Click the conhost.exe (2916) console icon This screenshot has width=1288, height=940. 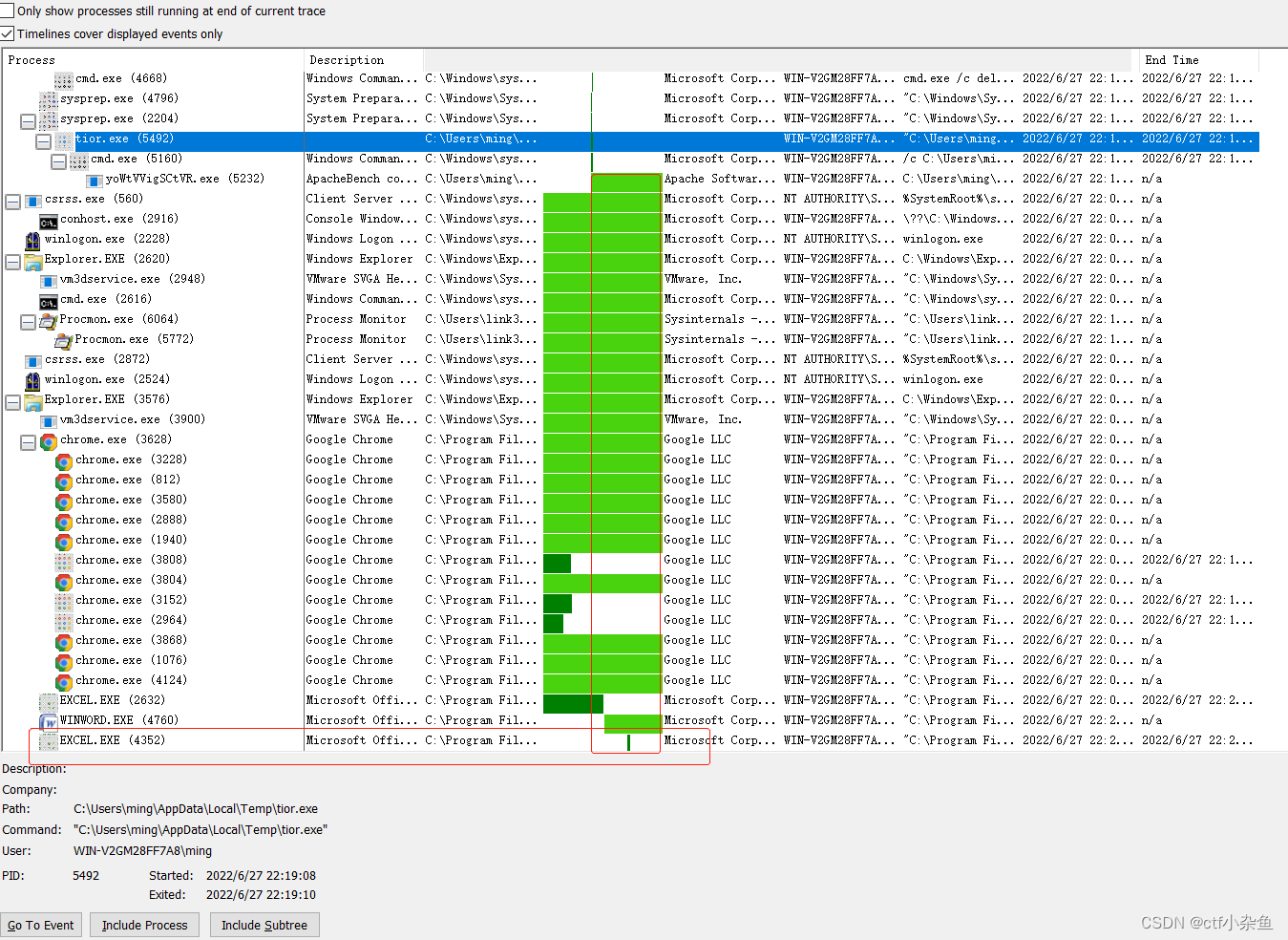pos(48,221)
